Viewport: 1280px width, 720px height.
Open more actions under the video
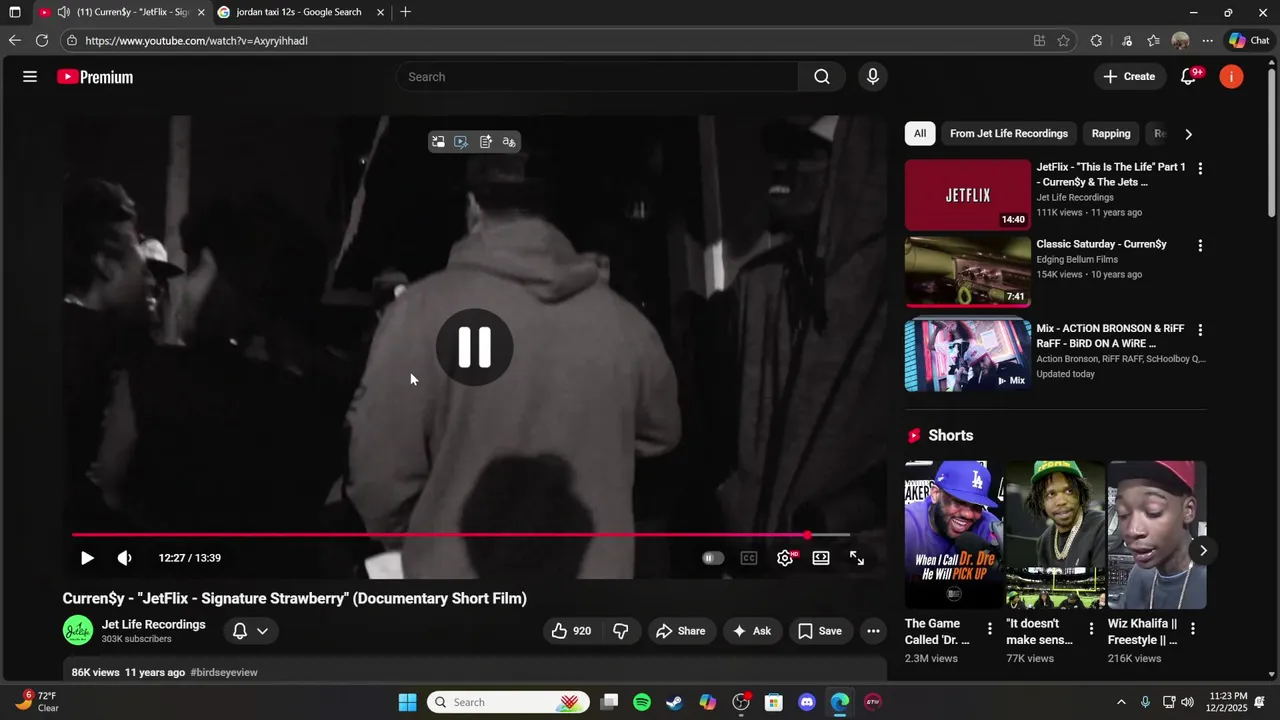click(x=873, y=631)
